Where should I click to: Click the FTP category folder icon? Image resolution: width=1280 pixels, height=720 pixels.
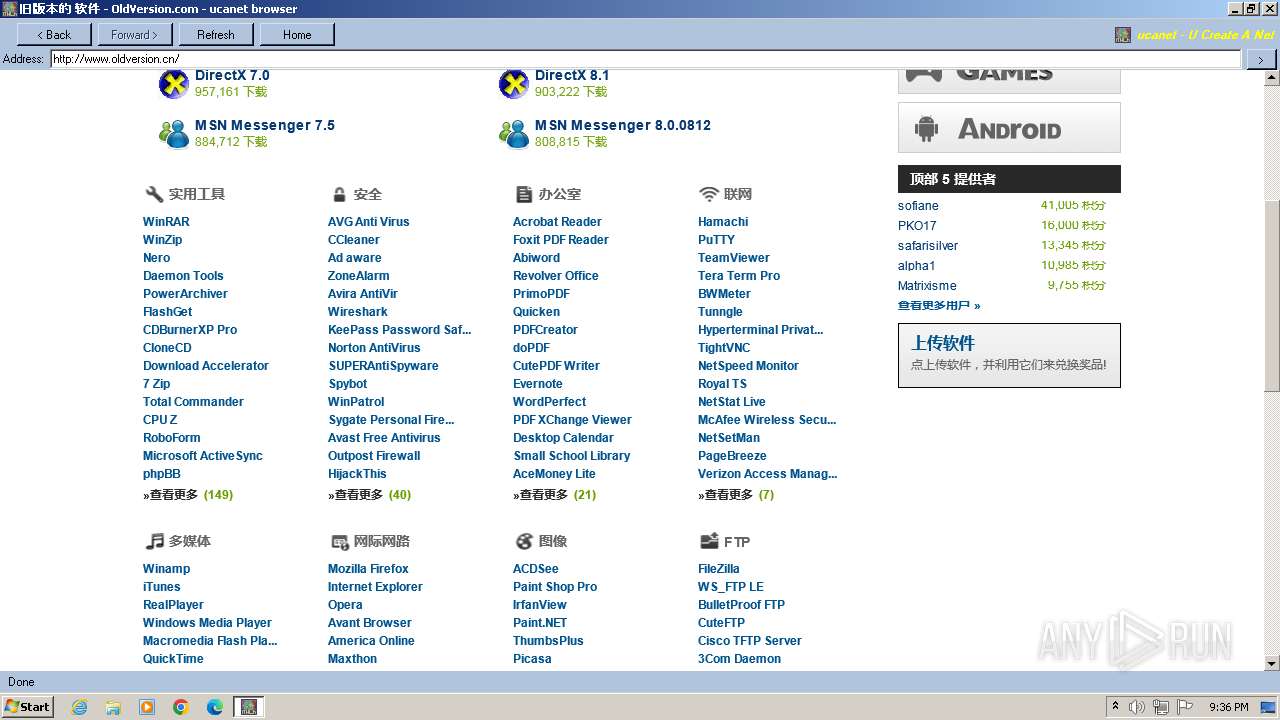[709, 541]
